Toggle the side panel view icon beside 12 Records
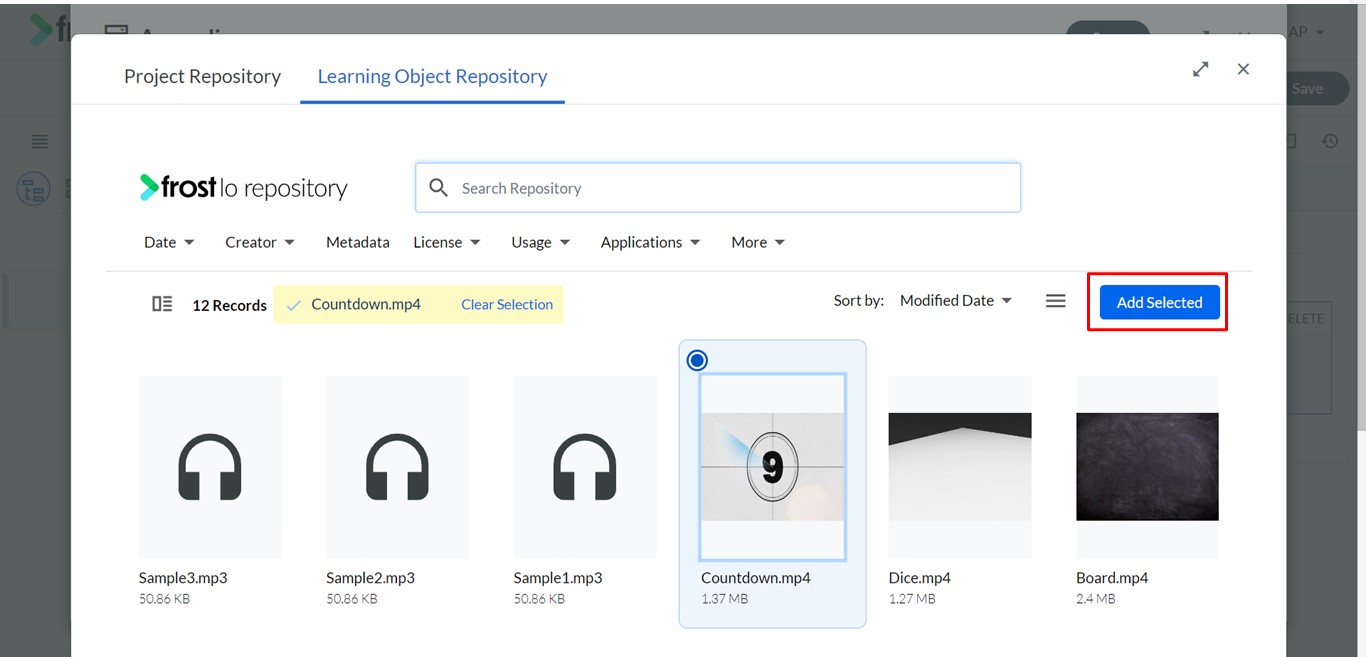The height and width of the screenshot is (657, 1366). pos(162,304)
